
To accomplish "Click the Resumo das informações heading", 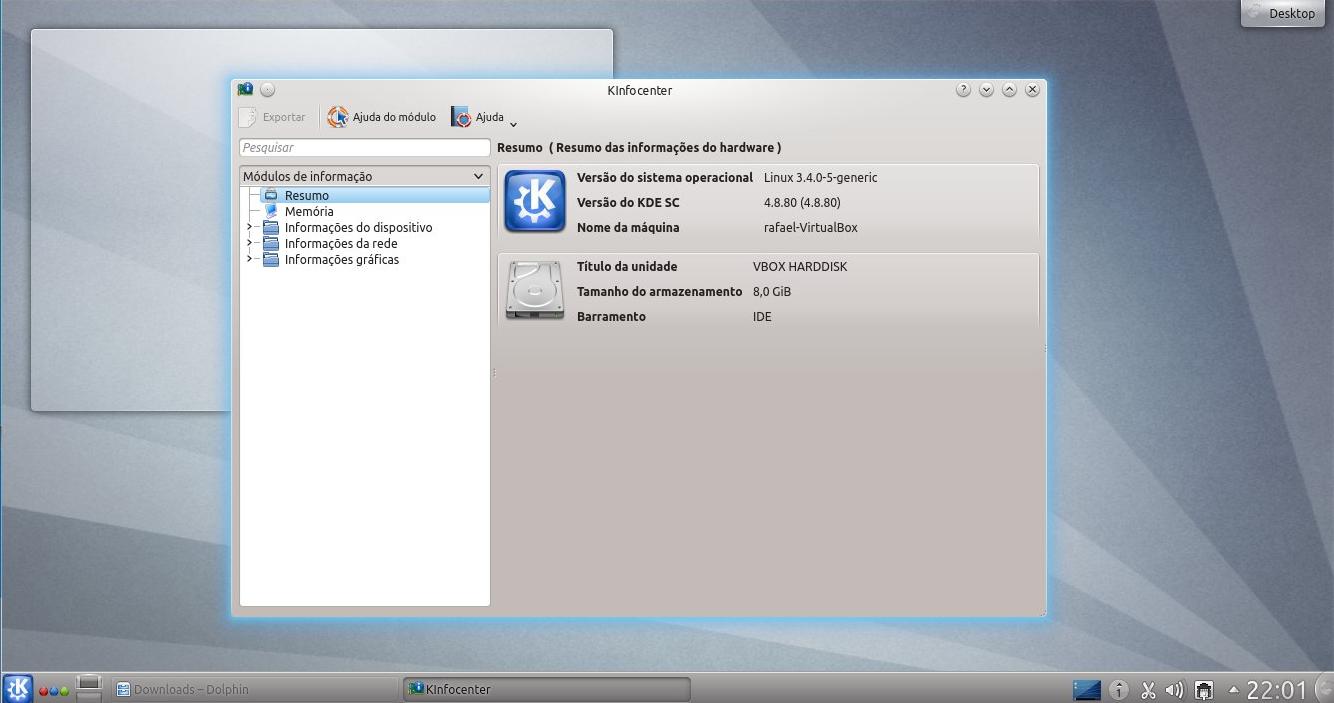I will pos(639,147).
